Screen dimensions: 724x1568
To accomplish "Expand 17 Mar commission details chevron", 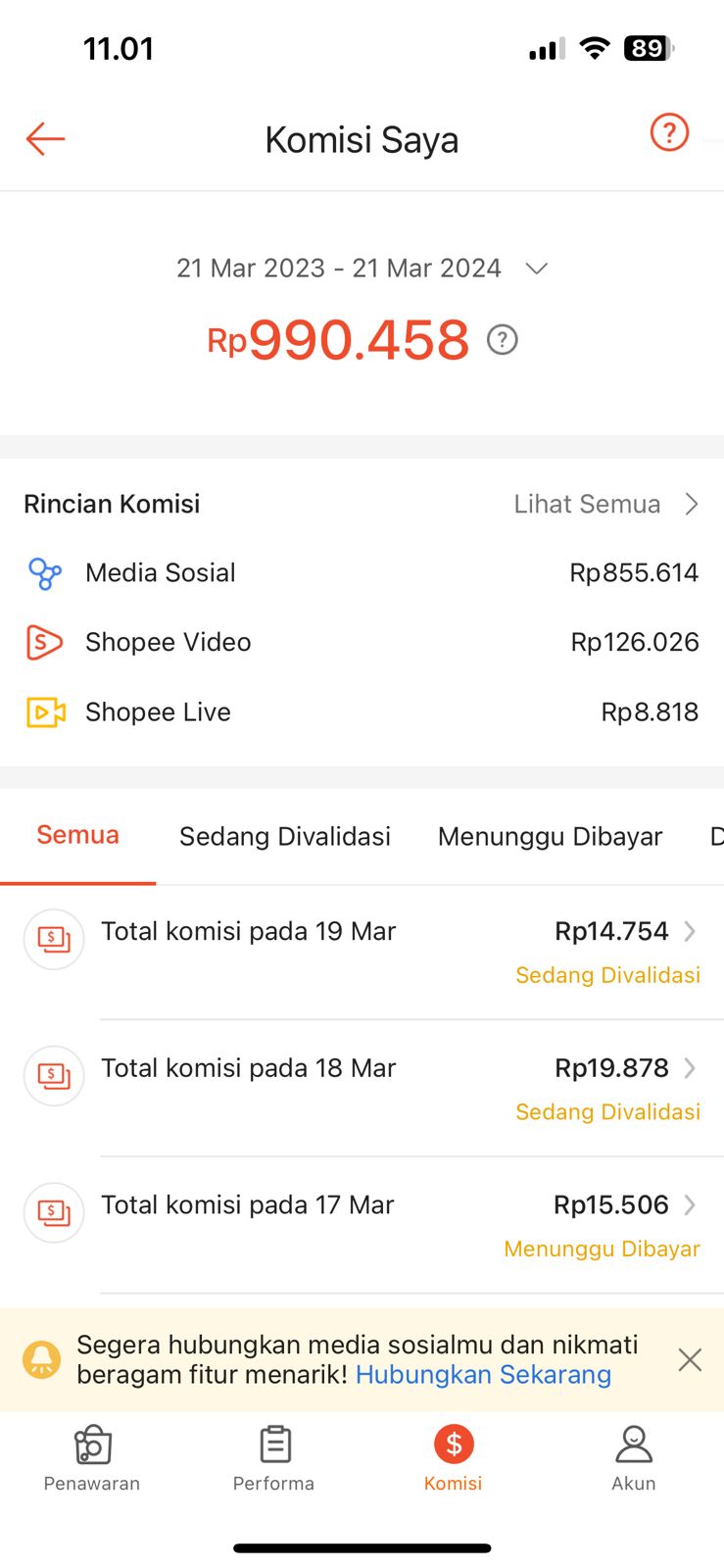I will [x=690, y=1205].
